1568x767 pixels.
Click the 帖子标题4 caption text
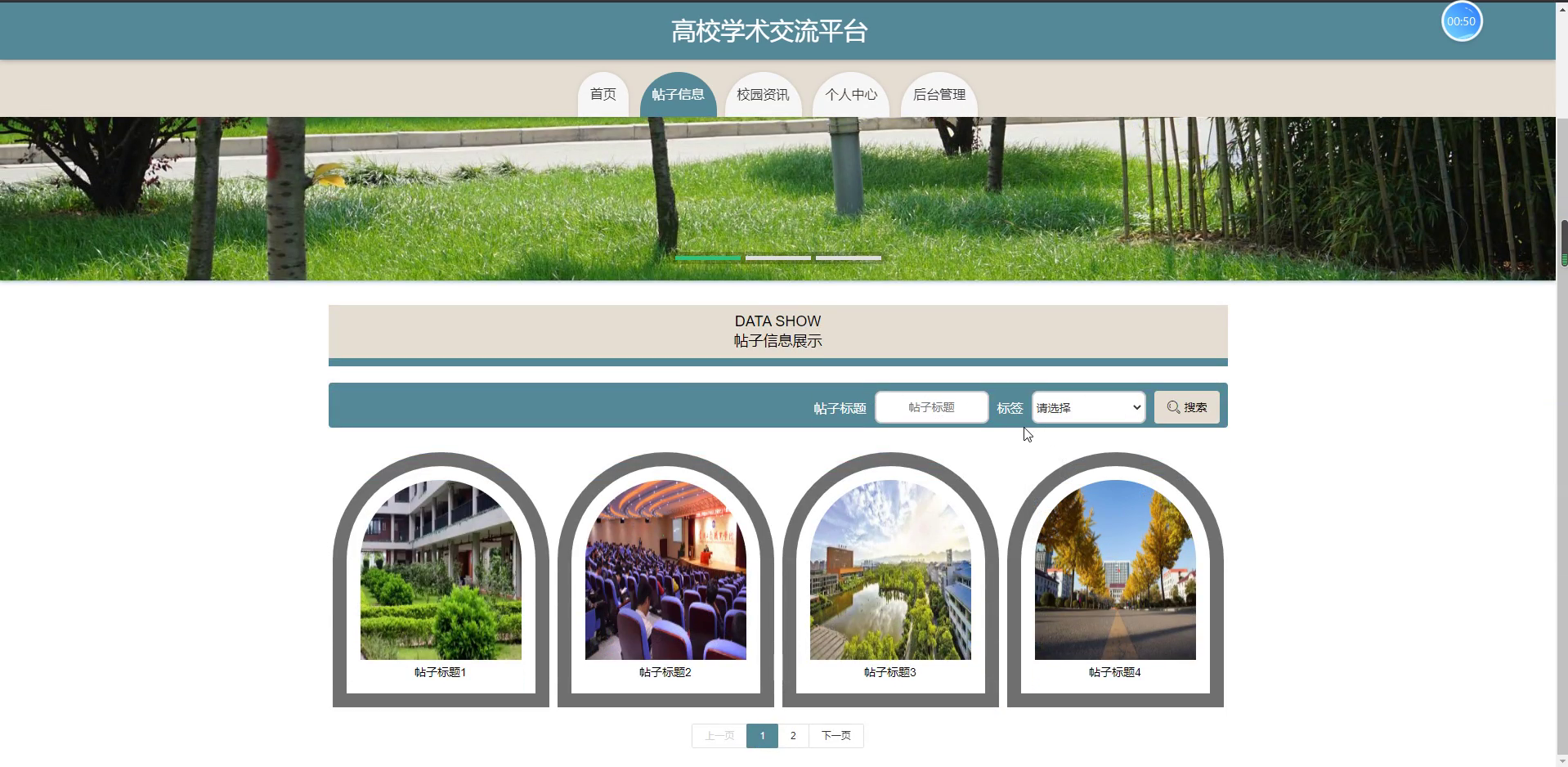pyautogui.click(x=1115, y=672)
